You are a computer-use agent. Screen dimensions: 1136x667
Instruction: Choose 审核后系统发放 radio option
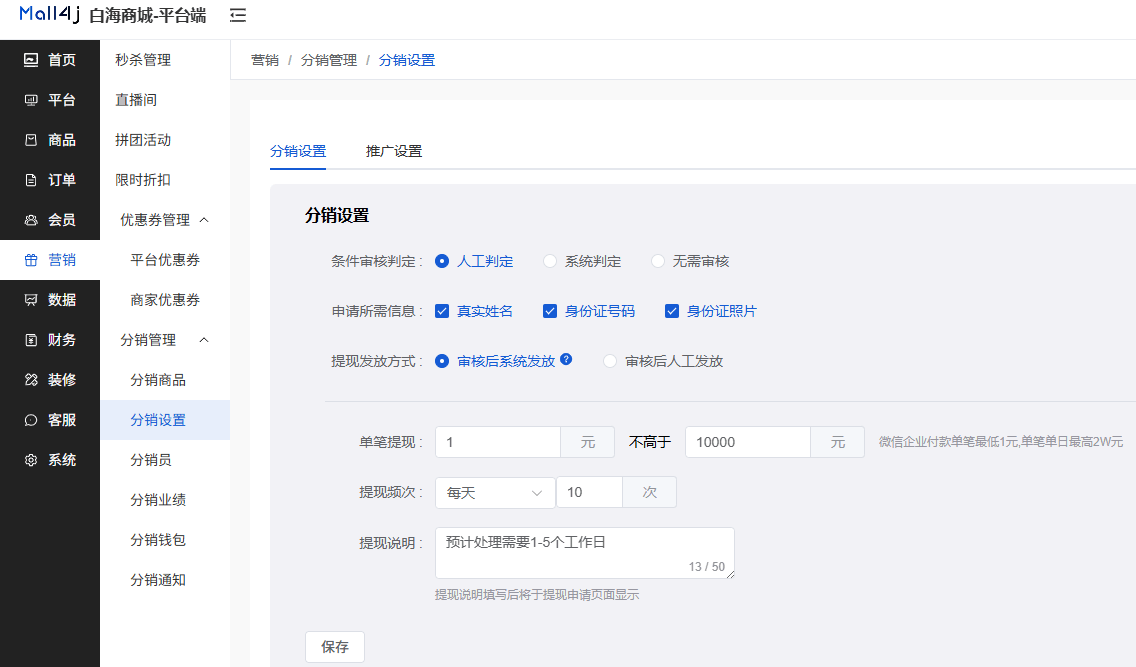[x=442, y=361]
